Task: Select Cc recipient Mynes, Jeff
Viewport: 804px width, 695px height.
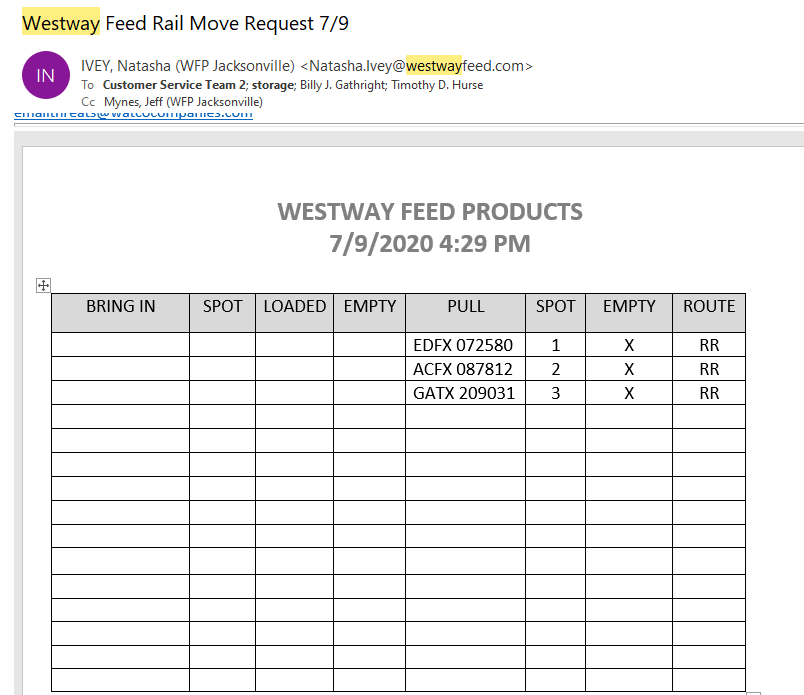Action: click(184, 102)
